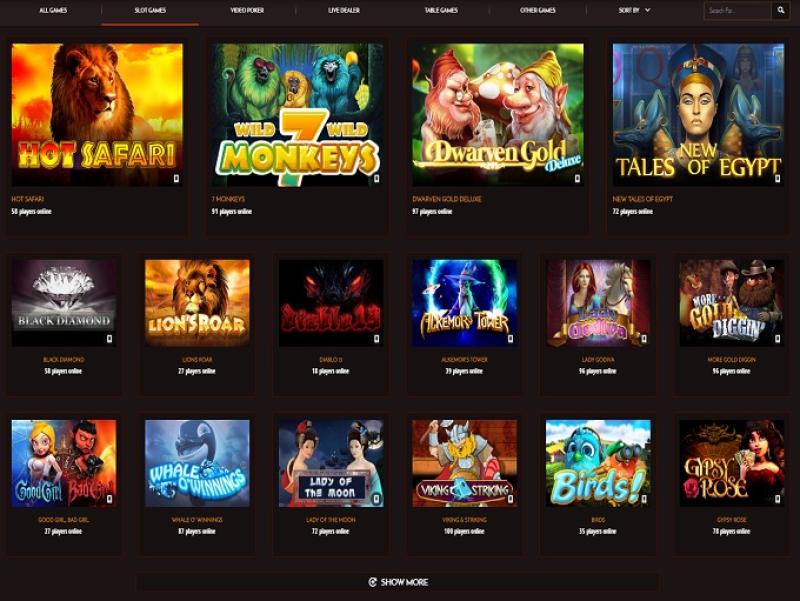Focus the Search For input field
Screen dimensions: 800x601
738,10
